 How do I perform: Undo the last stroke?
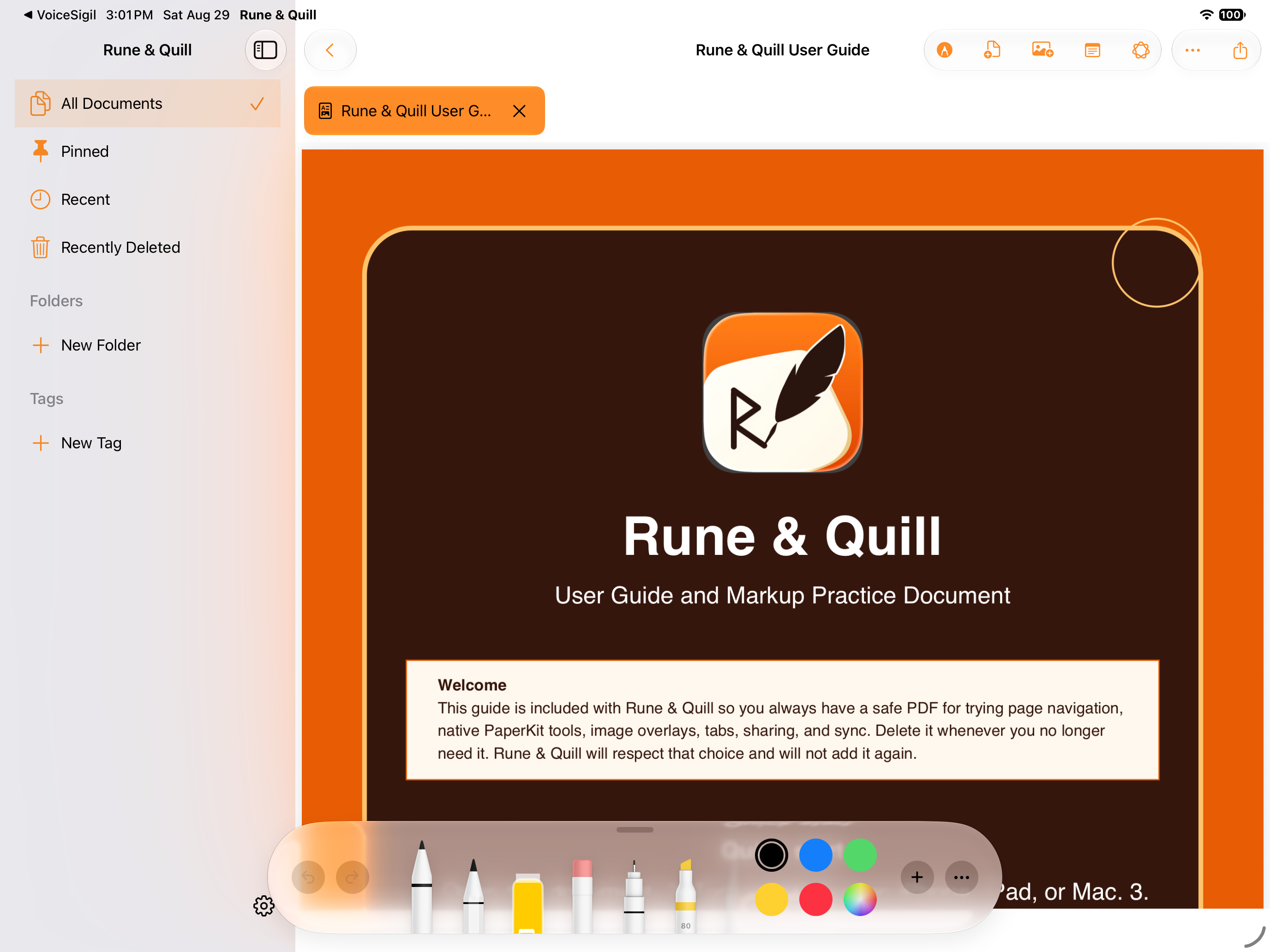[x=308, y=877]
